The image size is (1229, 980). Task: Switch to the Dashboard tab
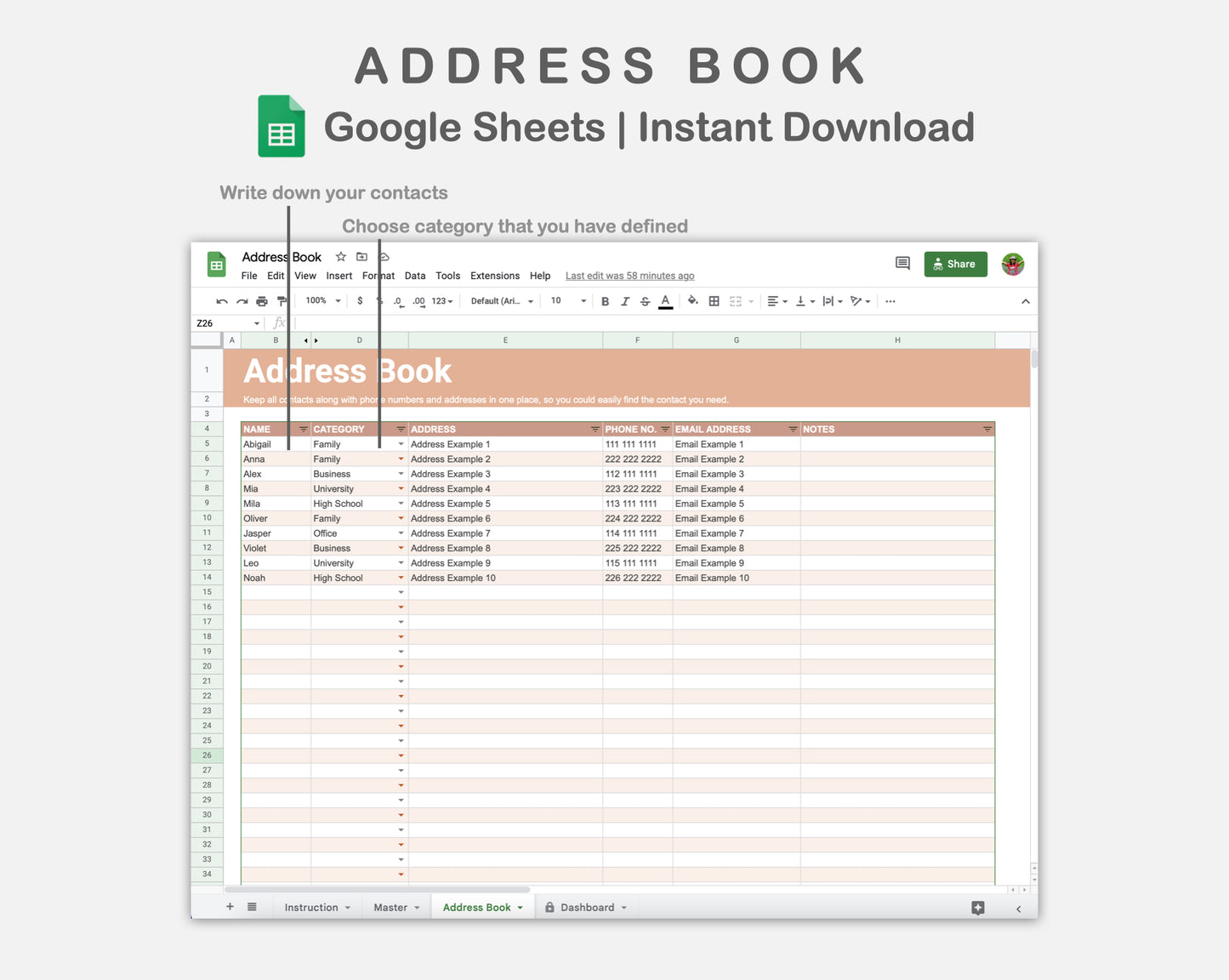click(x=586, y=907)
